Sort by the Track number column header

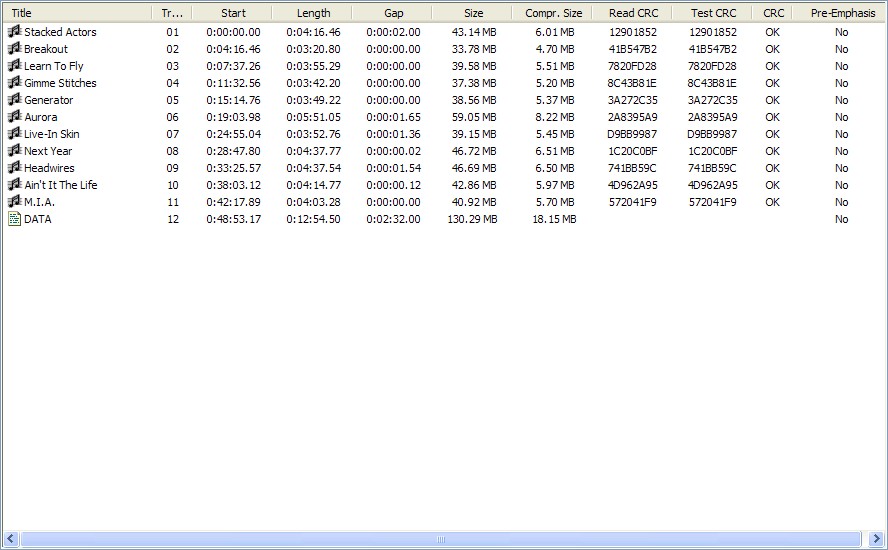pyautogui.click(x=172, y=13)
